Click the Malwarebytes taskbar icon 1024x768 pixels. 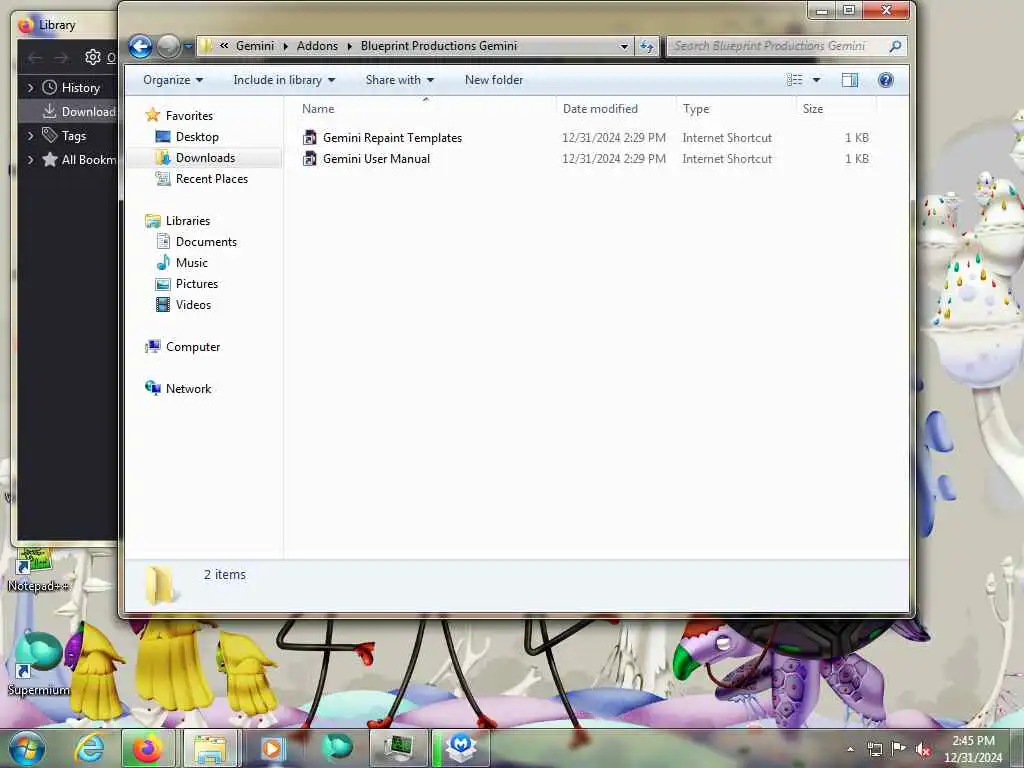pos(461,748)
